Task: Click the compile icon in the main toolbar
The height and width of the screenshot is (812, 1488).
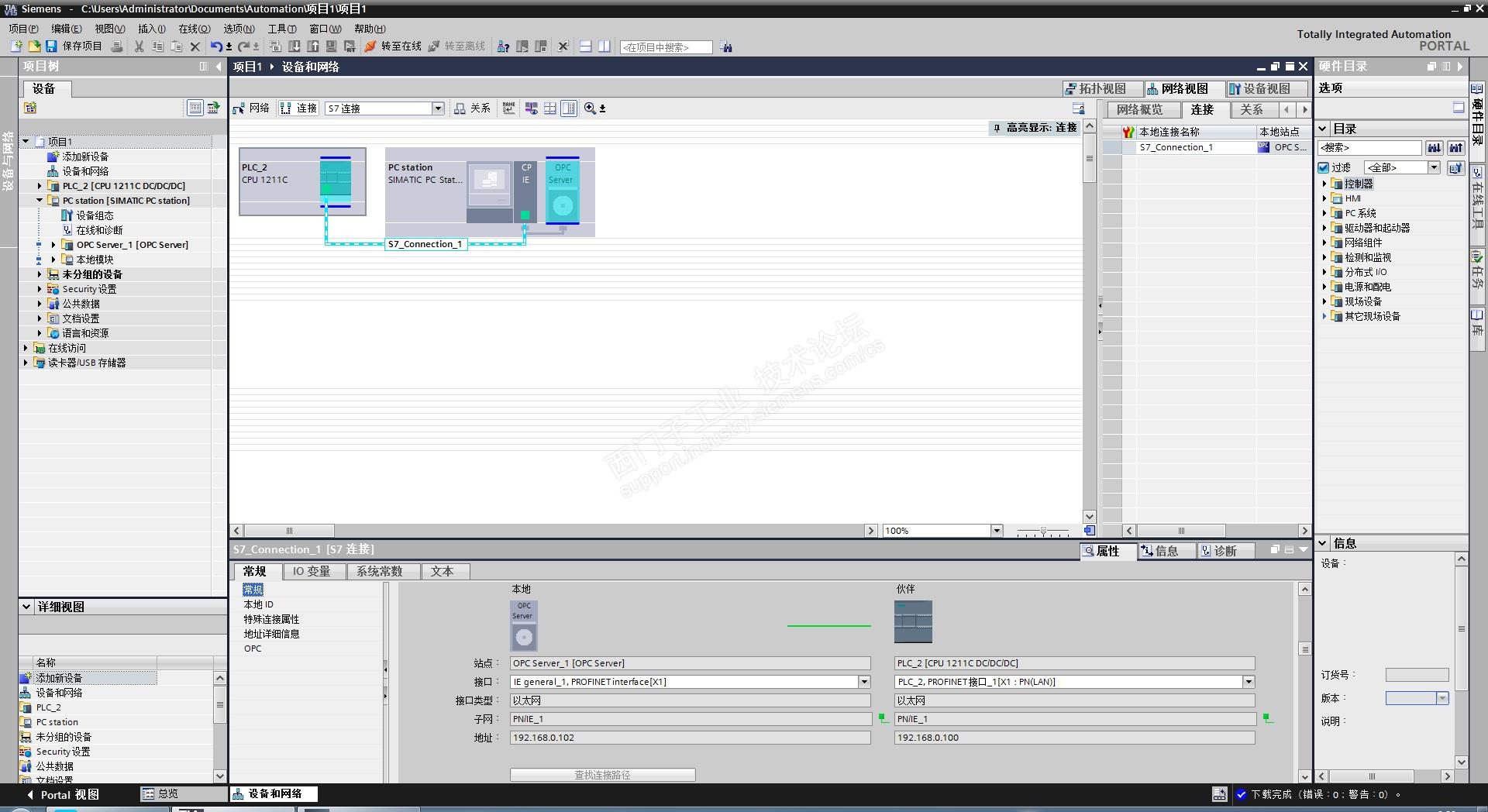Action: pyautogui.click(x=276, y=46)
